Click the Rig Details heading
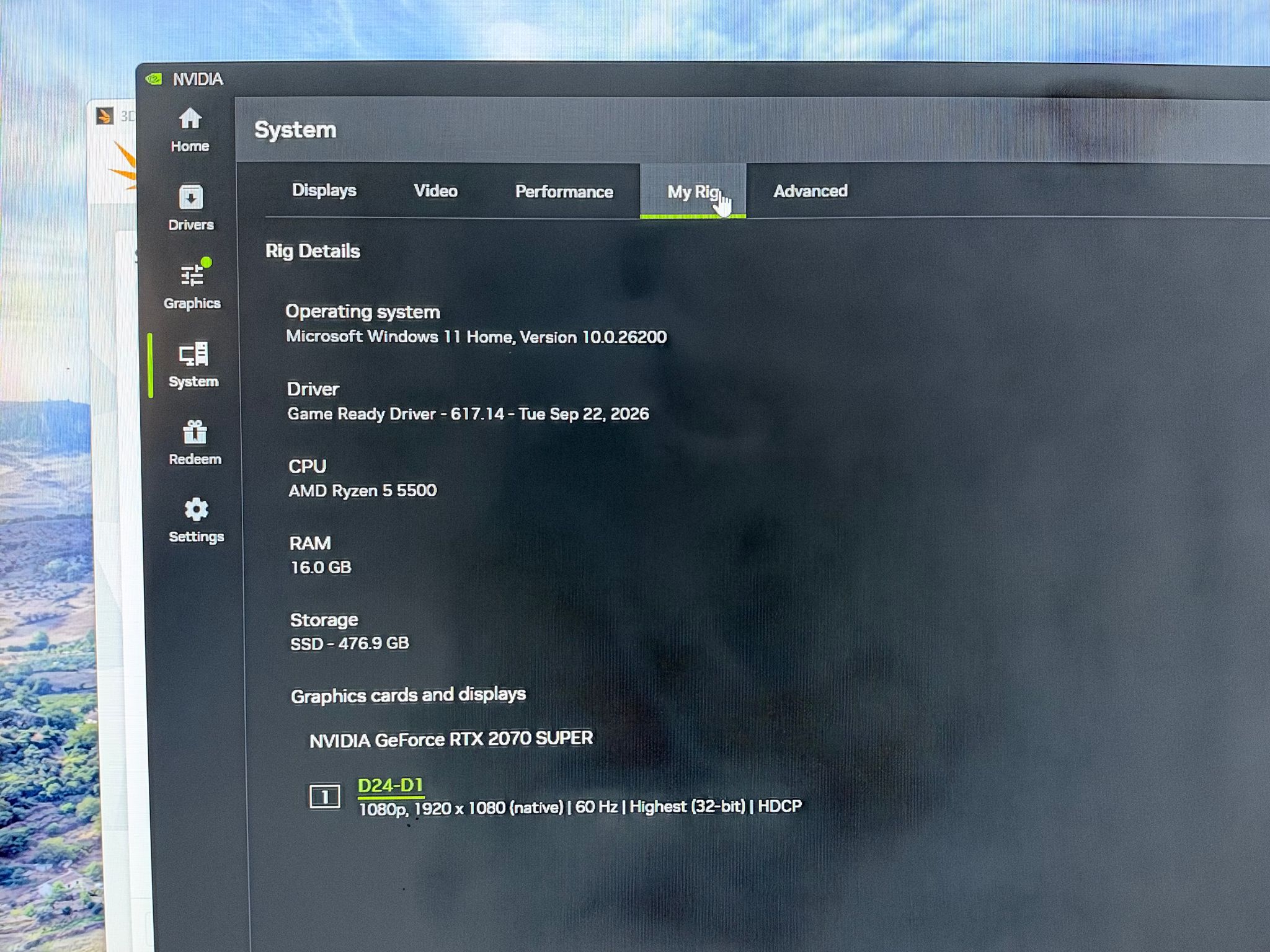This screenshot has height=952, width=1270. [x=313, y=251]
